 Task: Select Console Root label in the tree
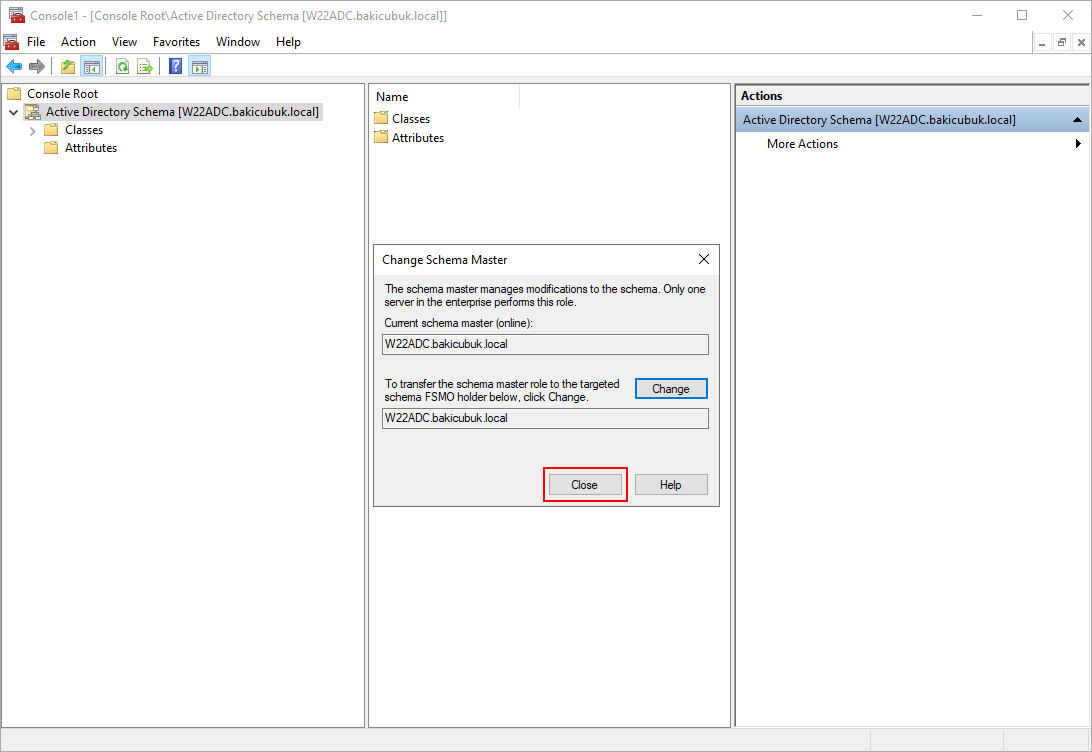[63, 93]
